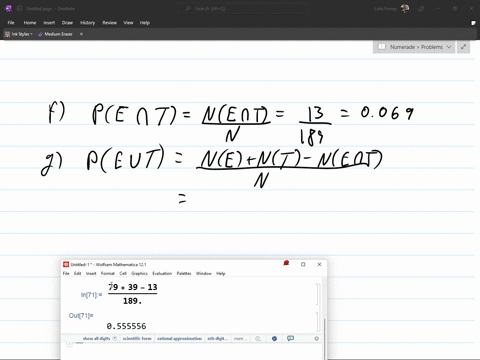Click 'nth digit...' suggestion
This screenshot has width=480, height=360.
(218, 338)
